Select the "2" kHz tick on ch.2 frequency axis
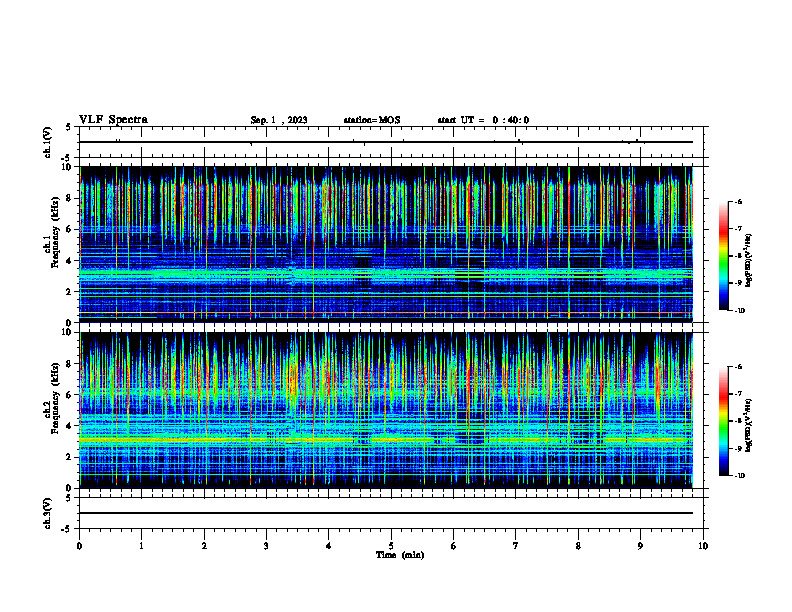 69,457
